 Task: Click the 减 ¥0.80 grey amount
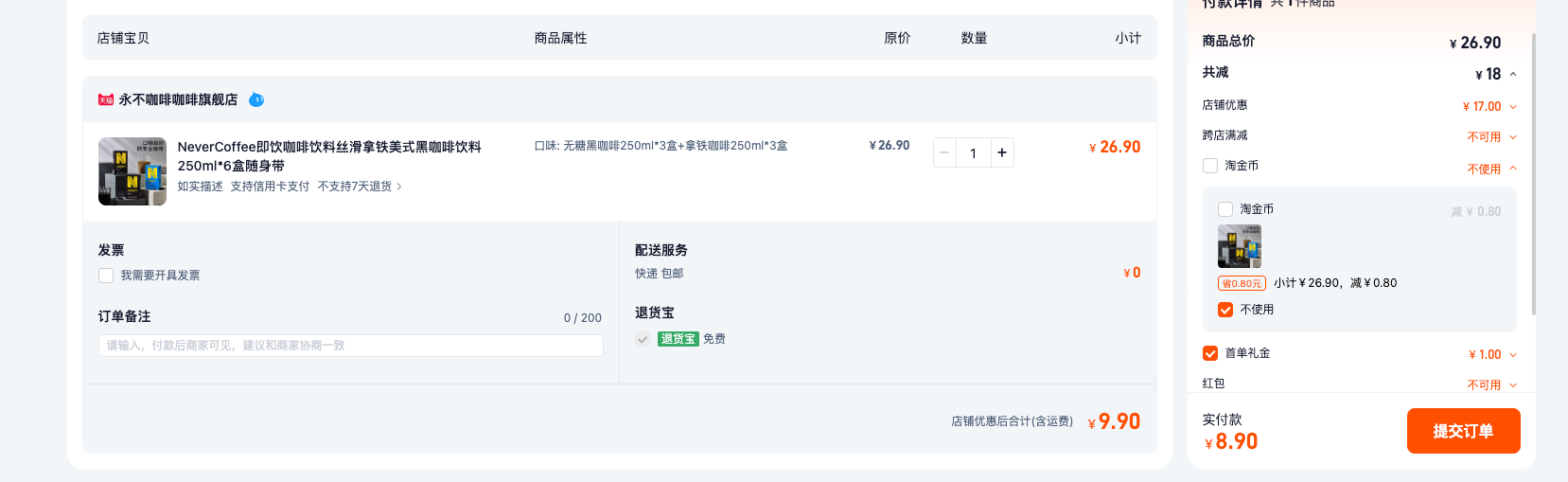pyautogui.click(x=1476, y=212)
